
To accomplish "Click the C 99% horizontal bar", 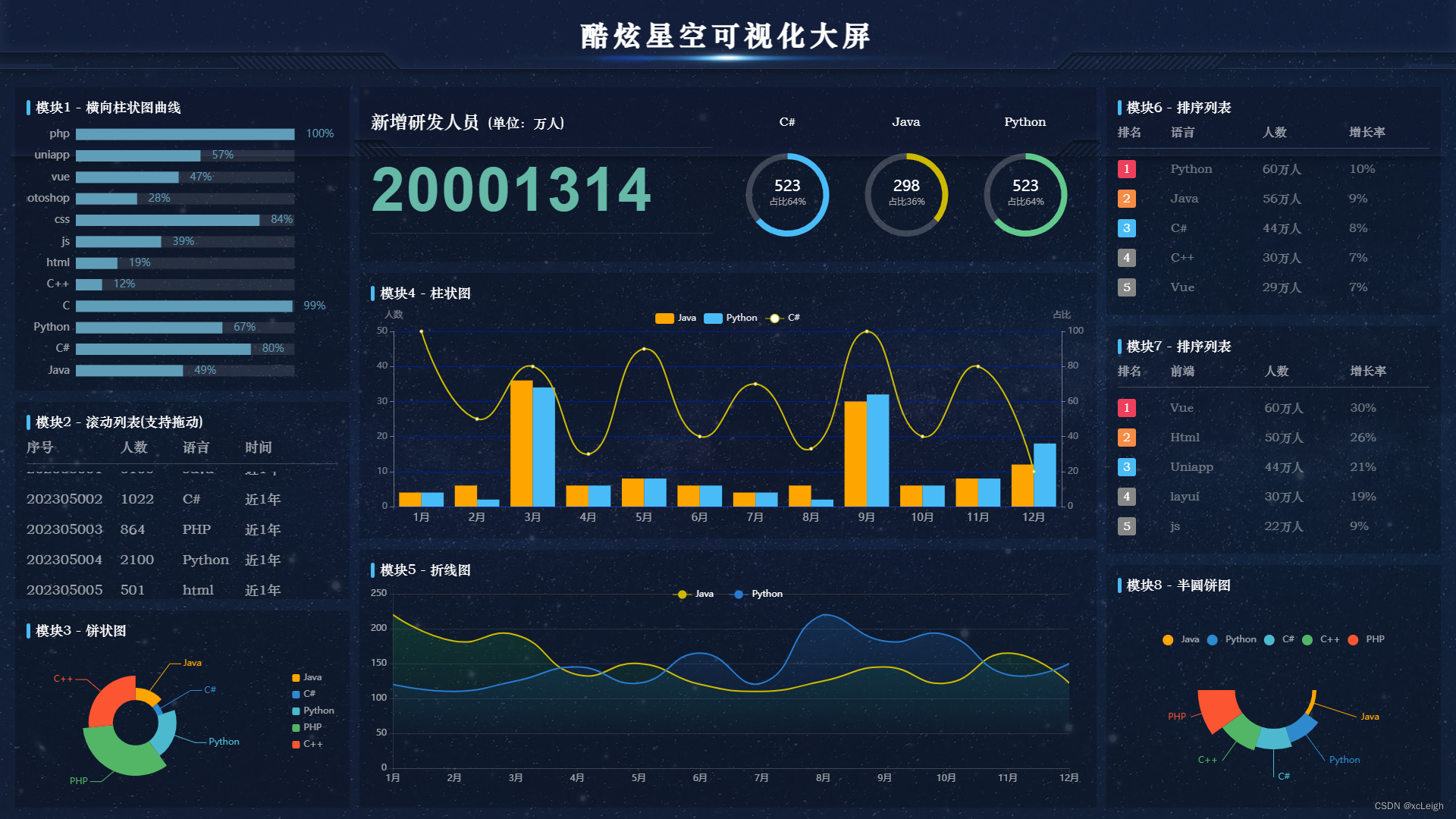I will pyautogui.click(x=184, y=306).
